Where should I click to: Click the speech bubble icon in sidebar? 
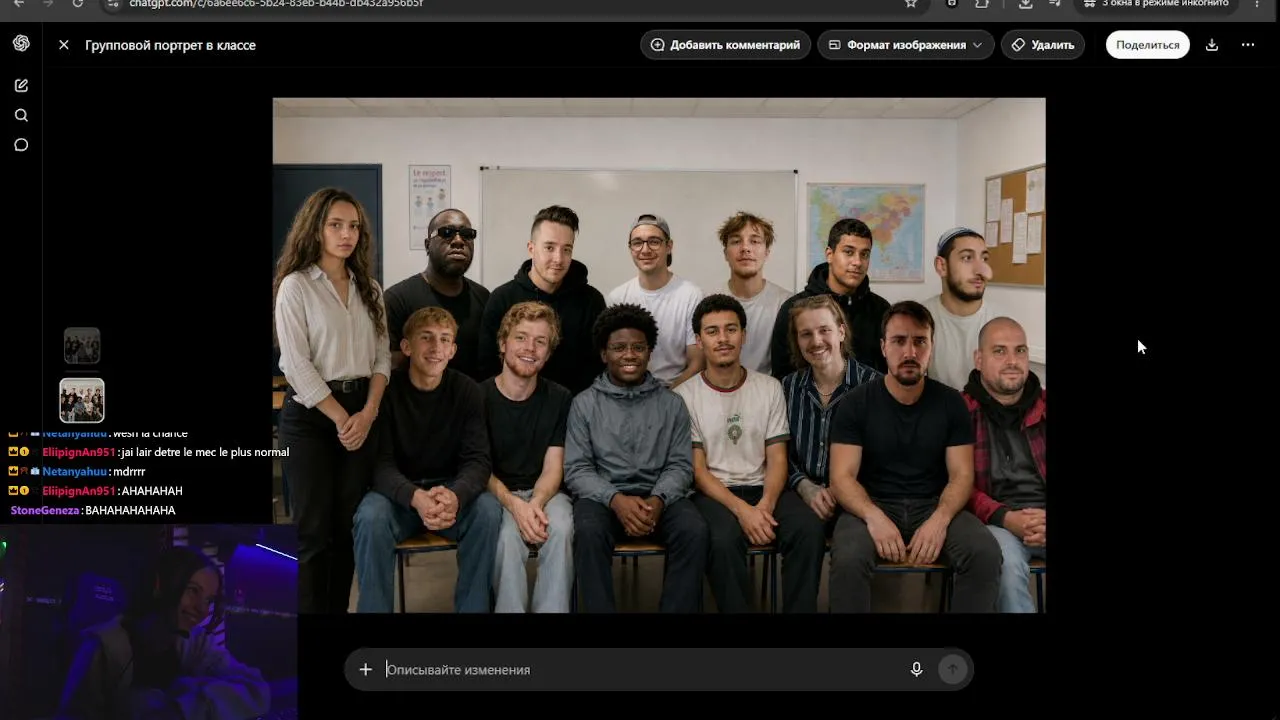pyautogui.click(x=21, y=145)
